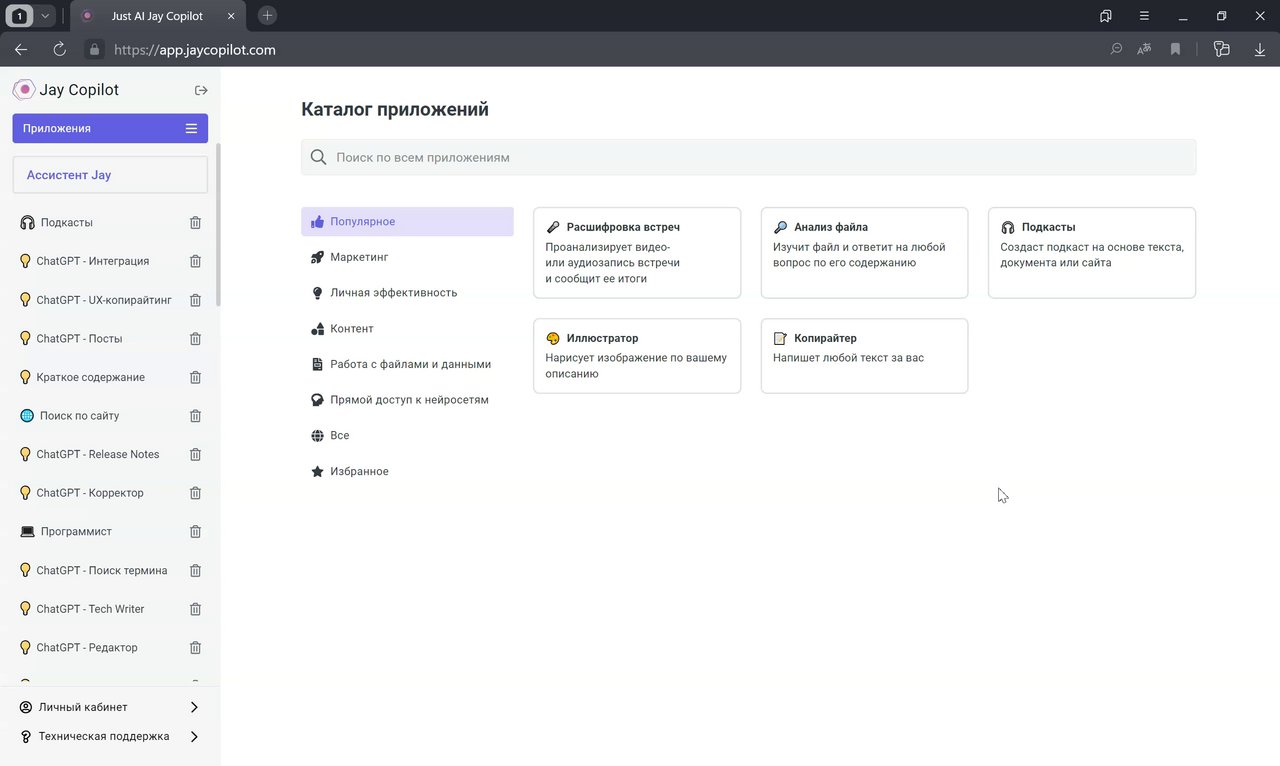Select the Маркетинг category
This screenshot has height=766, width=1280.
point(359,257)
